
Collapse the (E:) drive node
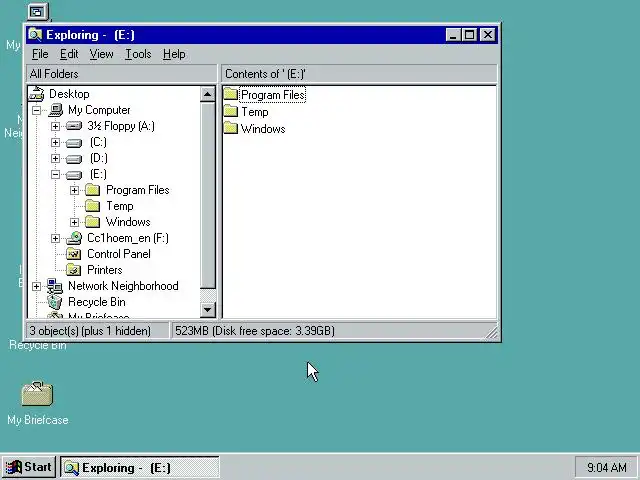(x=56, y=175)
